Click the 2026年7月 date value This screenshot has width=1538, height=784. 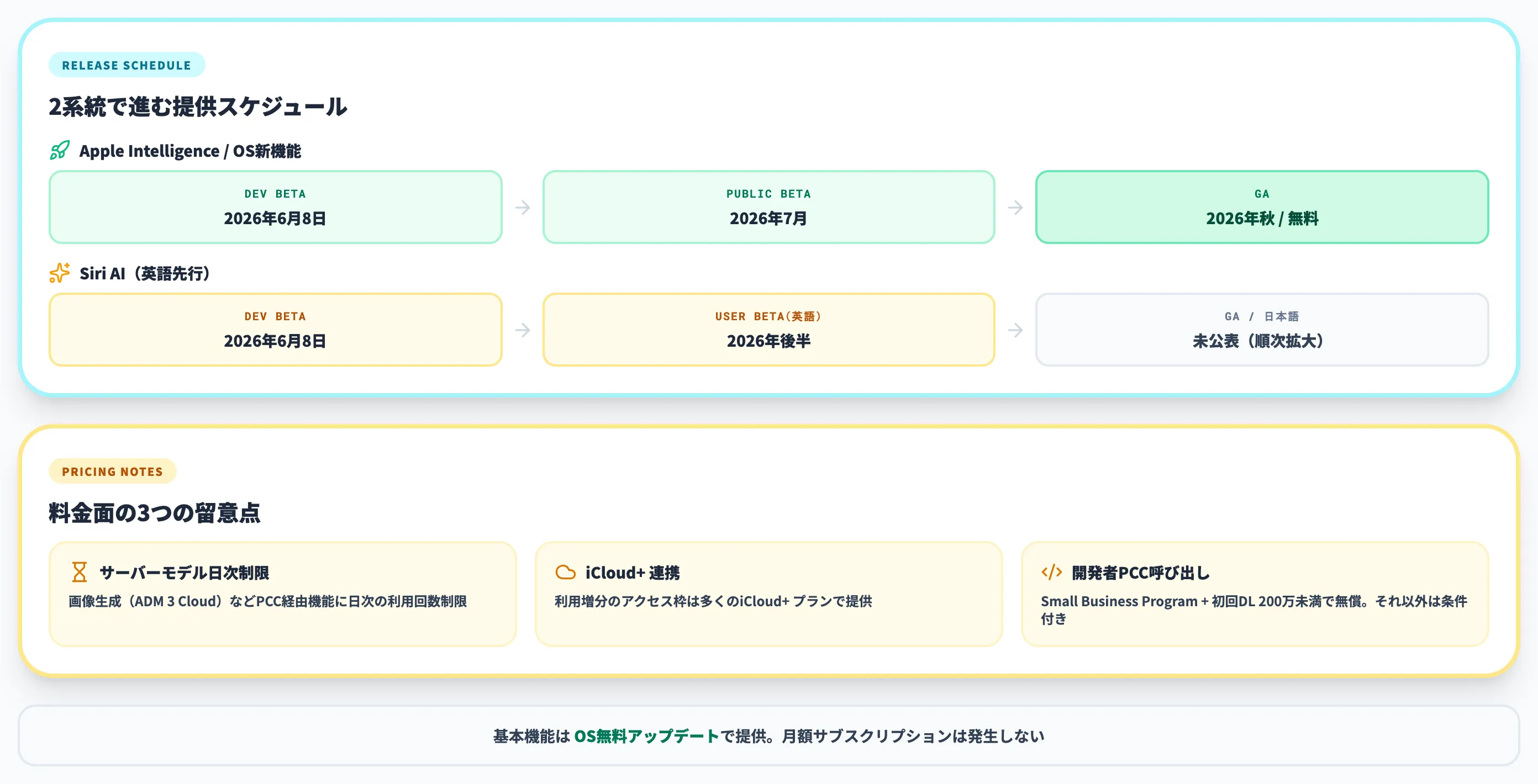pos(768,219)
